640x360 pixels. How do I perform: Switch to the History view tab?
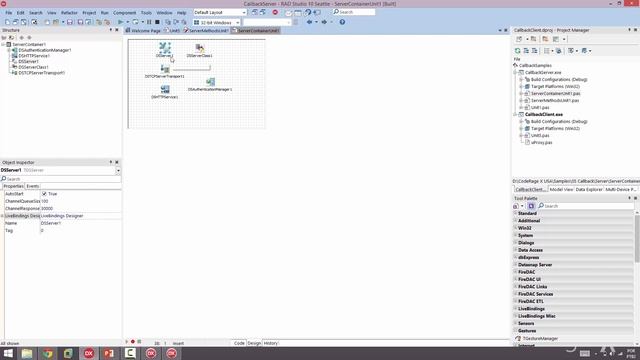pyautogui.click(x=270, y=343)
